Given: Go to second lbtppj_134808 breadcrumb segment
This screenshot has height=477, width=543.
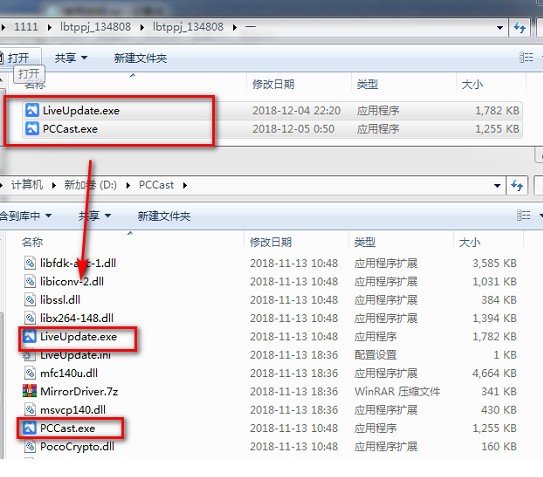Looking at the screenshot, I should click(x=188, y=27).
